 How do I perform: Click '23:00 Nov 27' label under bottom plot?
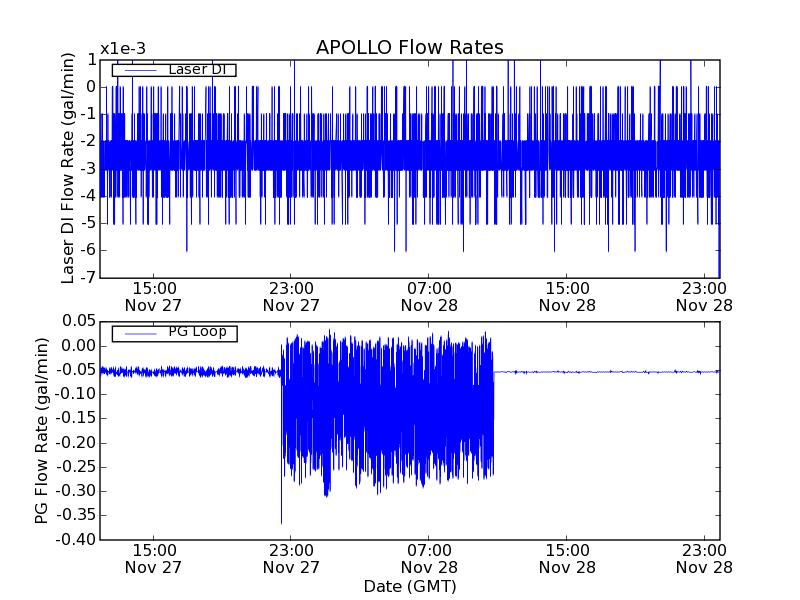(x=291, y=559)
